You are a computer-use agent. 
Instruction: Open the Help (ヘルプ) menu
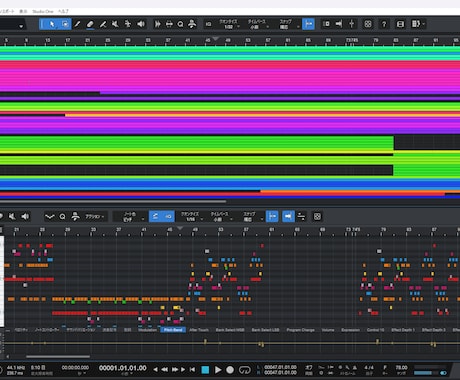pos(63,11)
